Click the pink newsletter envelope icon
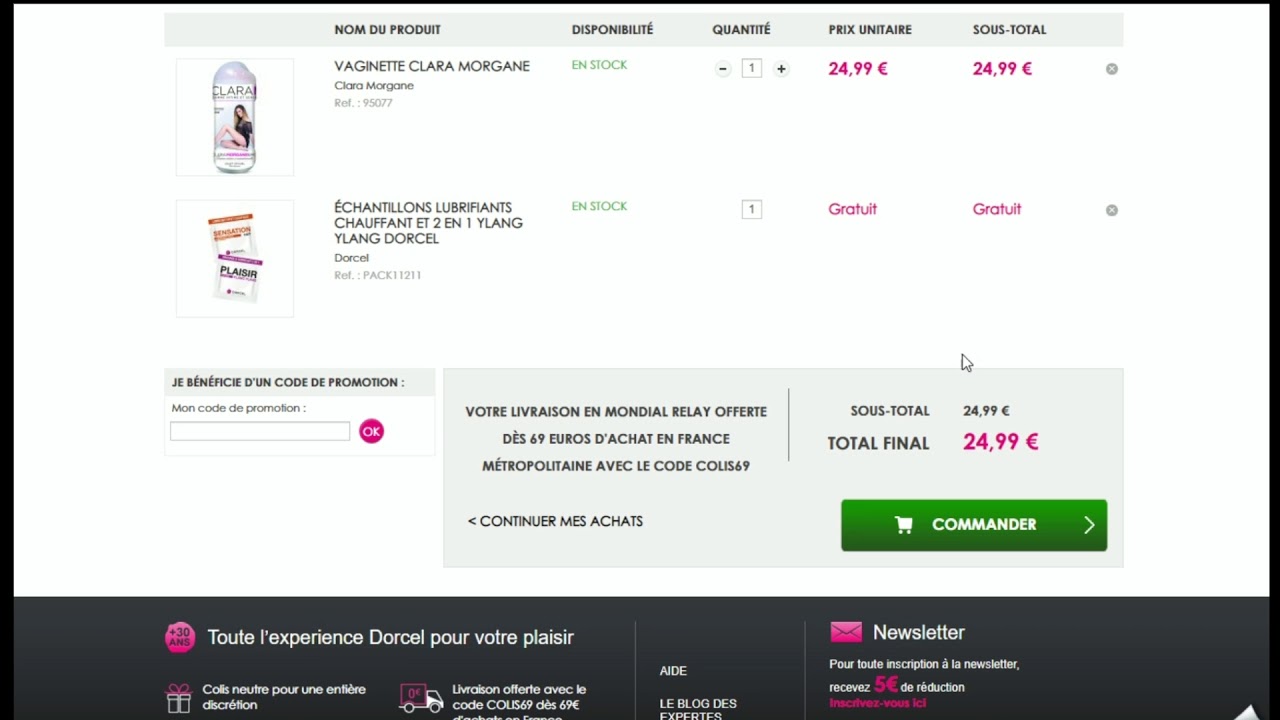This screenshot has width=1280, height=720. click(x=846, y=632)
